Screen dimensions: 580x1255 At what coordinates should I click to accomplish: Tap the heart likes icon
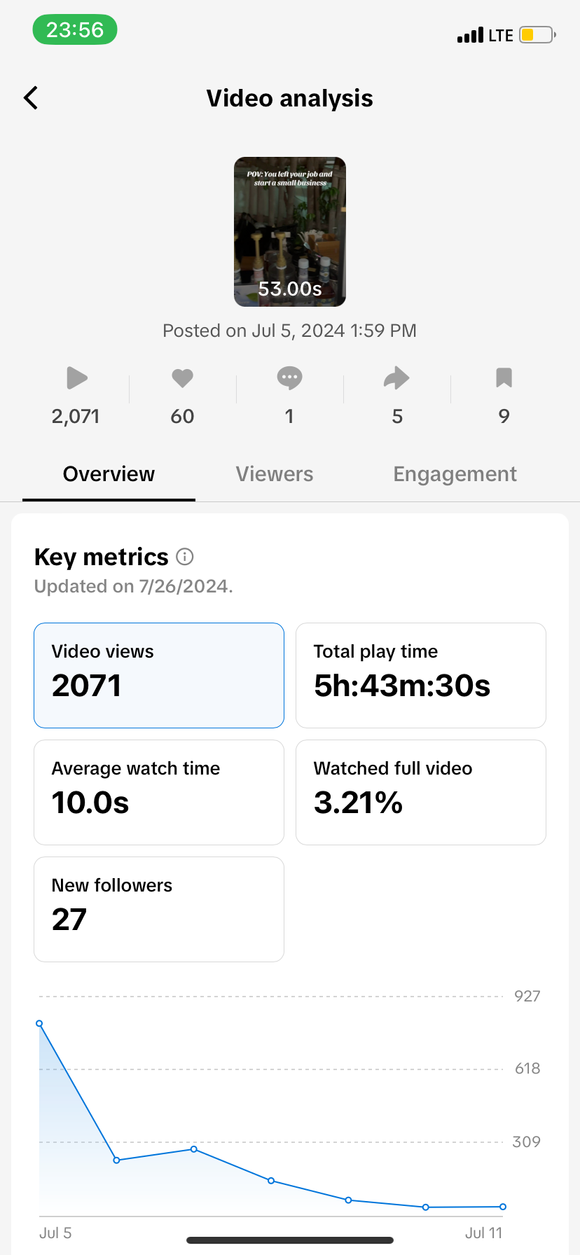click(x=182, y=378)
